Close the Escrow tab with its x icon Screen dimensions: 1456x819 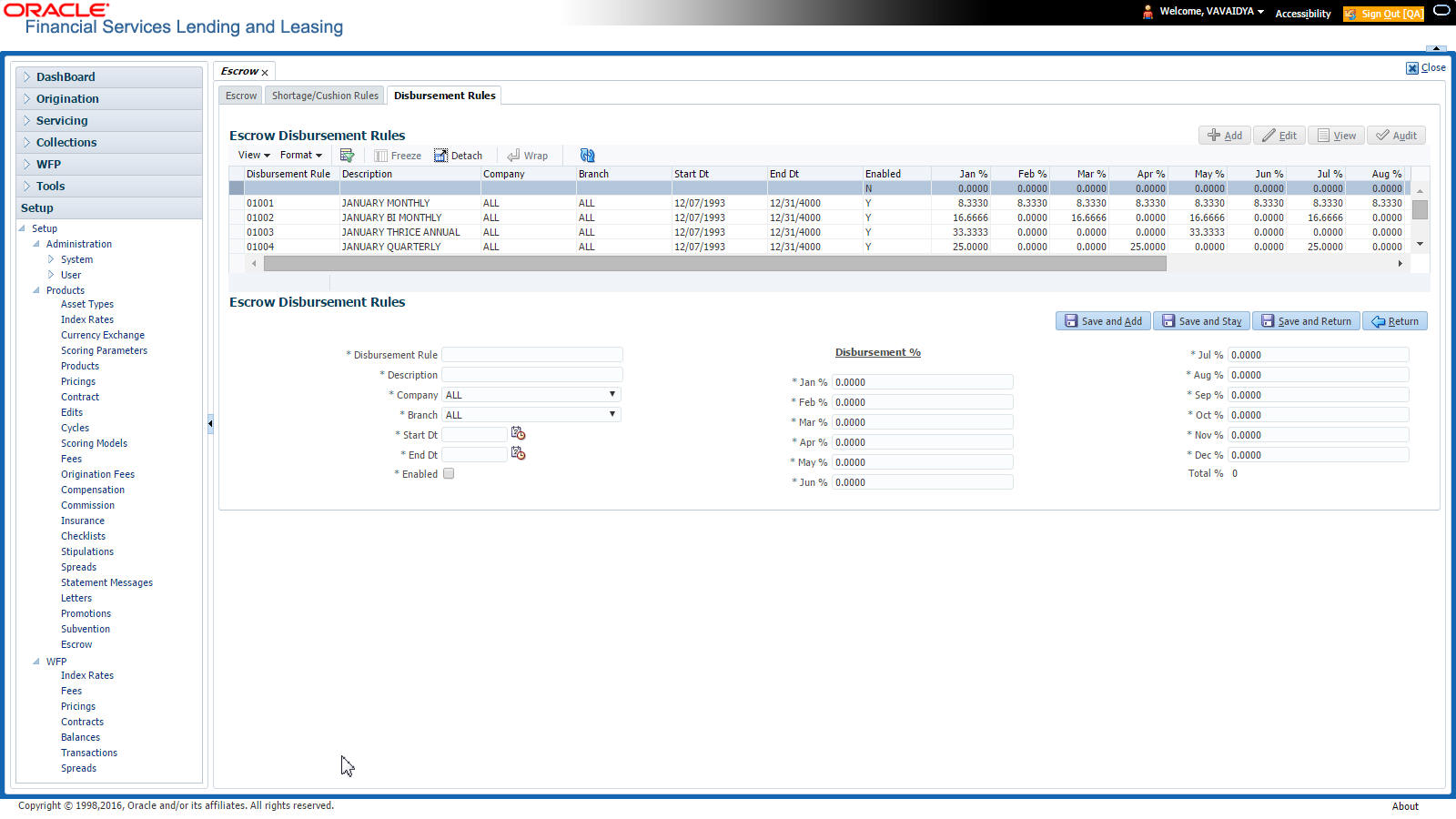[x=265, y=73]
